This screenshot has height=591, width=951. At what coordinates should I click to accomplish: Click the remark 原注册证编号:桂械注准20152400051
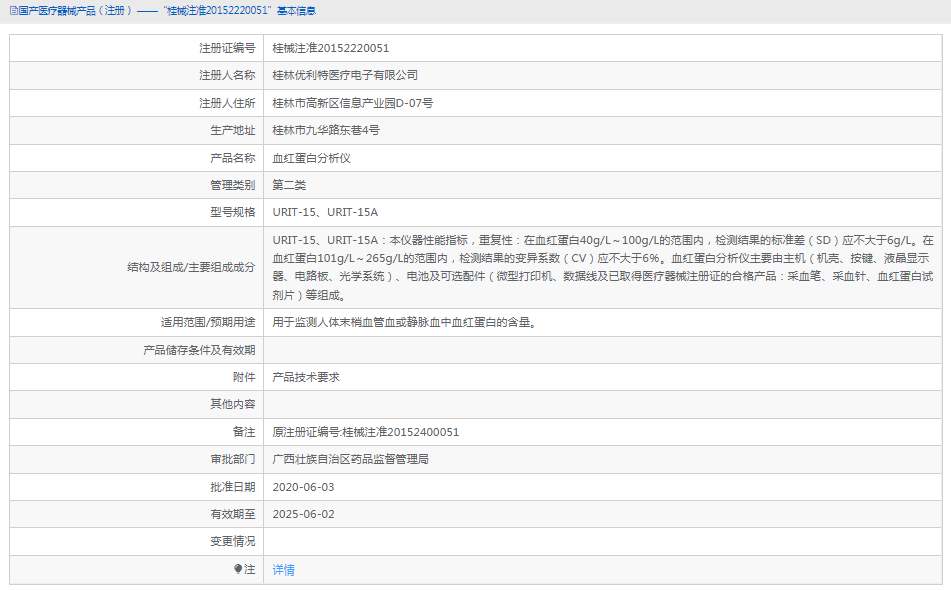(x=367, y=432)
